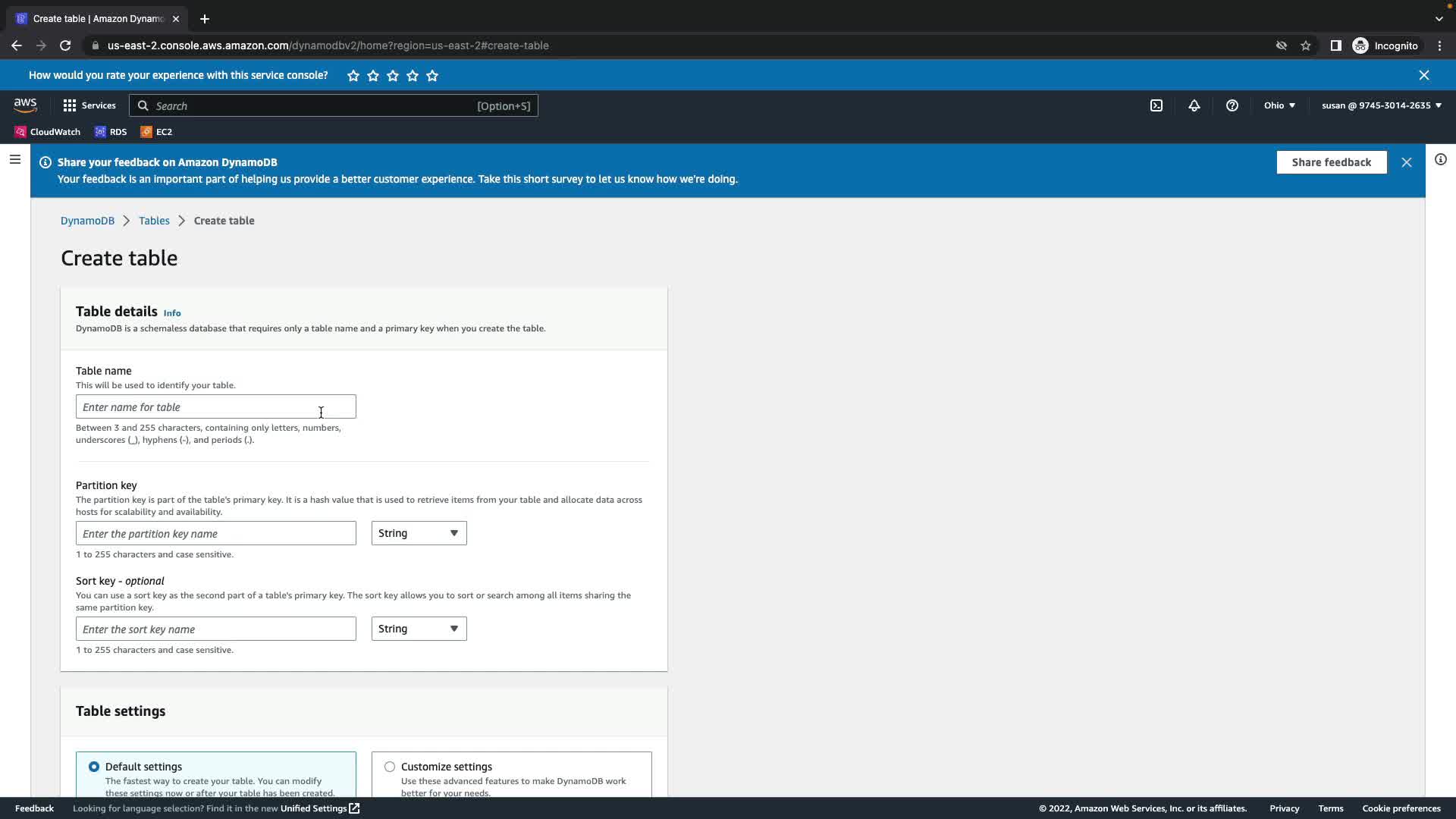Go to Tables breadcrumb link

click(154, 221)
